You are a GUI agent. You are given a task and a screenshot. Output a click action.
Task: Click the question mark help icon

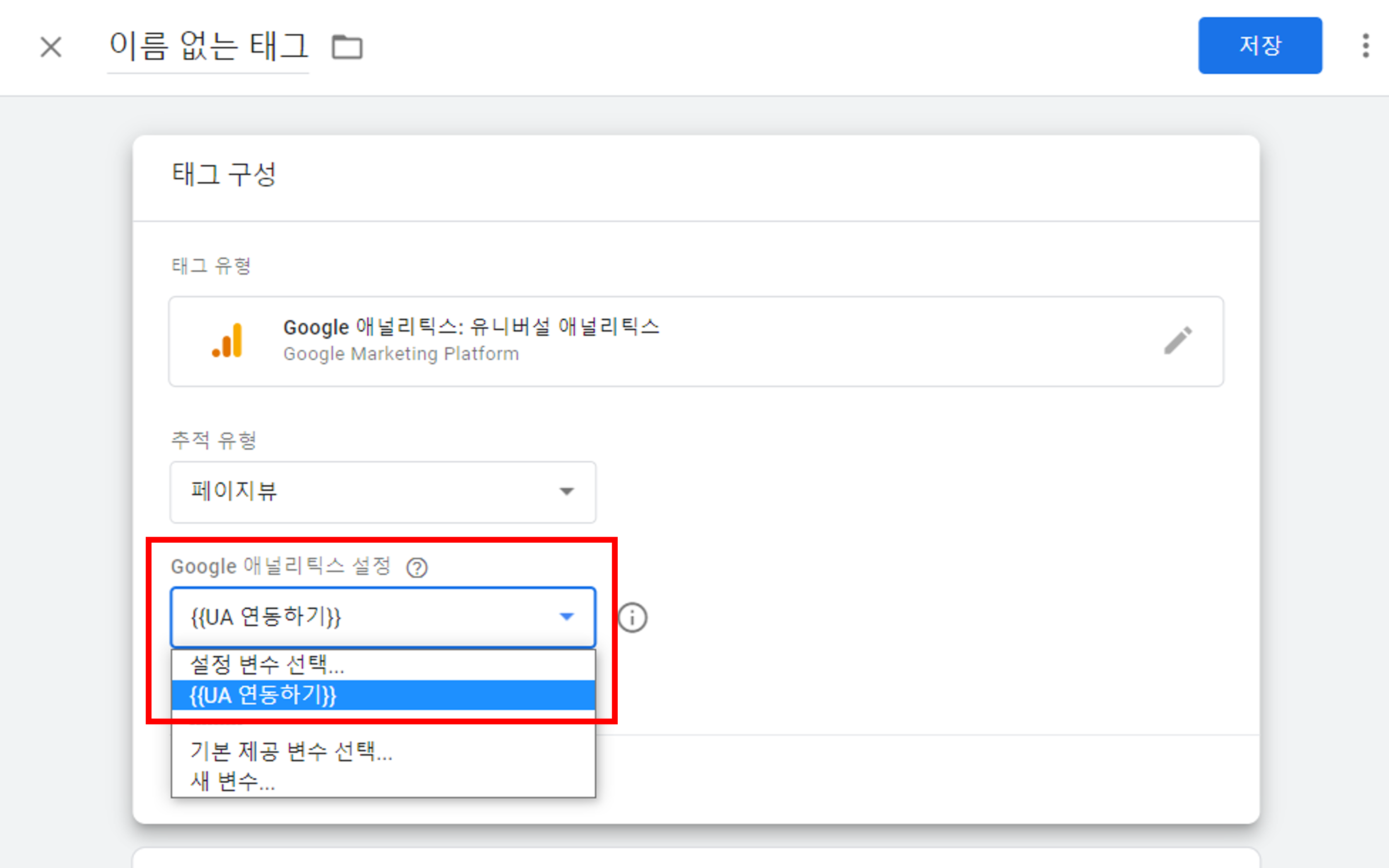click(416, 568)
